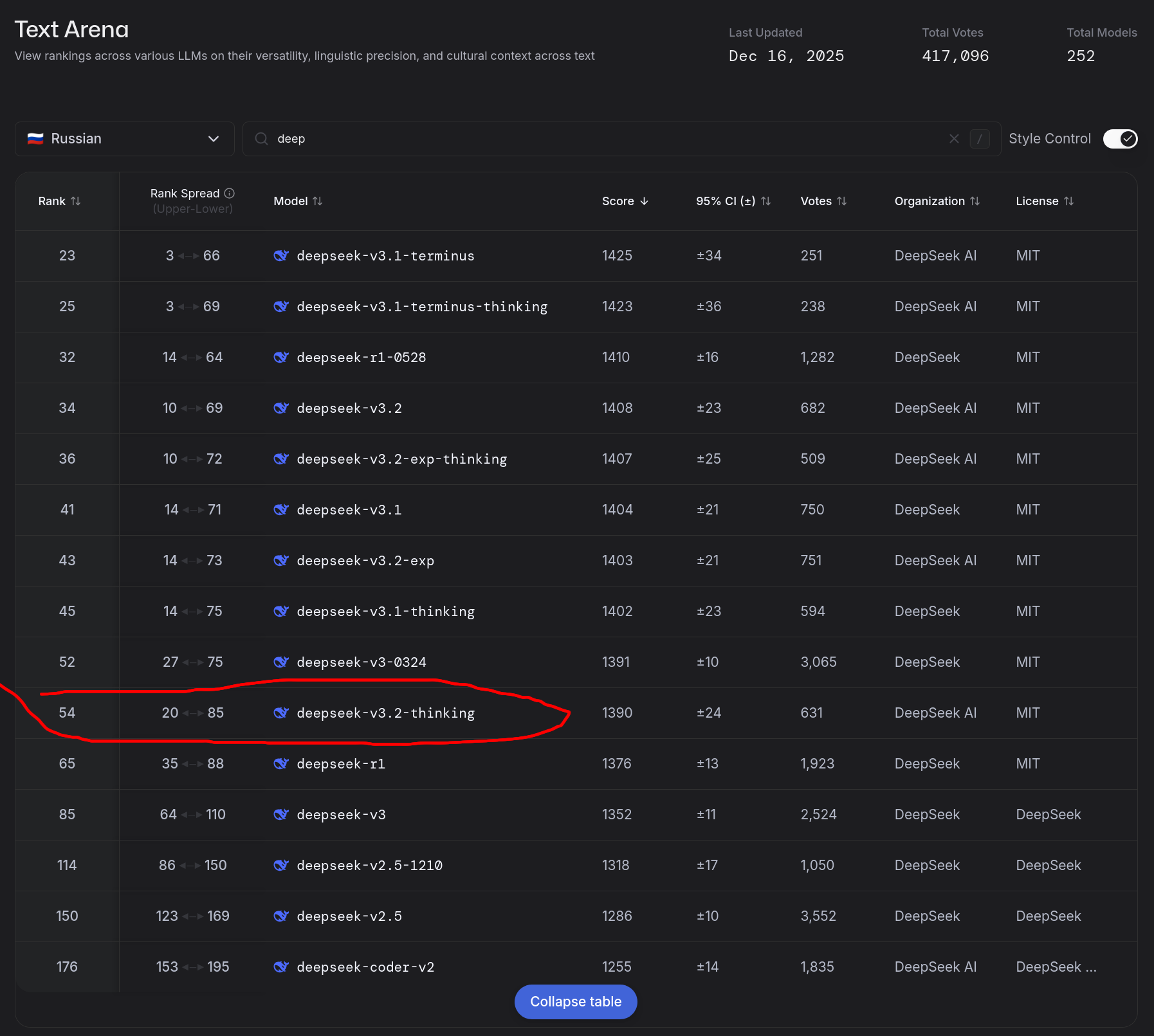The image size is (1154, 1036).
Task: Click the DeepSeek icon beside deepseek-v2.5-1210
Action: [281, 866]
